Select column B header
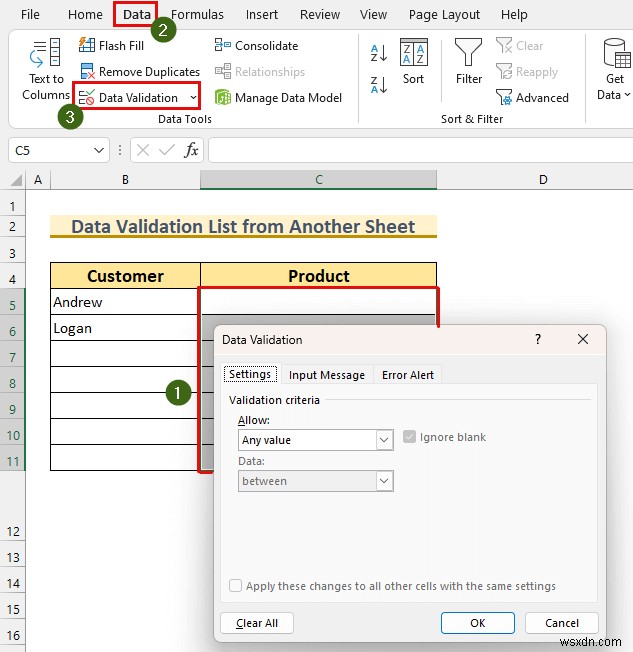 point(125,180)
